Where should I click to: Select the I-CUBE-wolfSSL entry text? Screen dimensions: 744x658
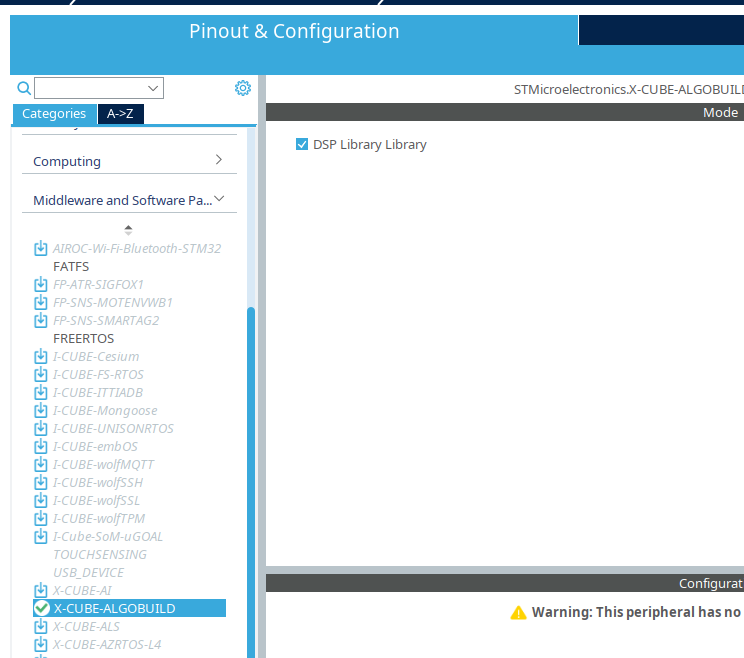pyautogui.click(x=96, y=501)
